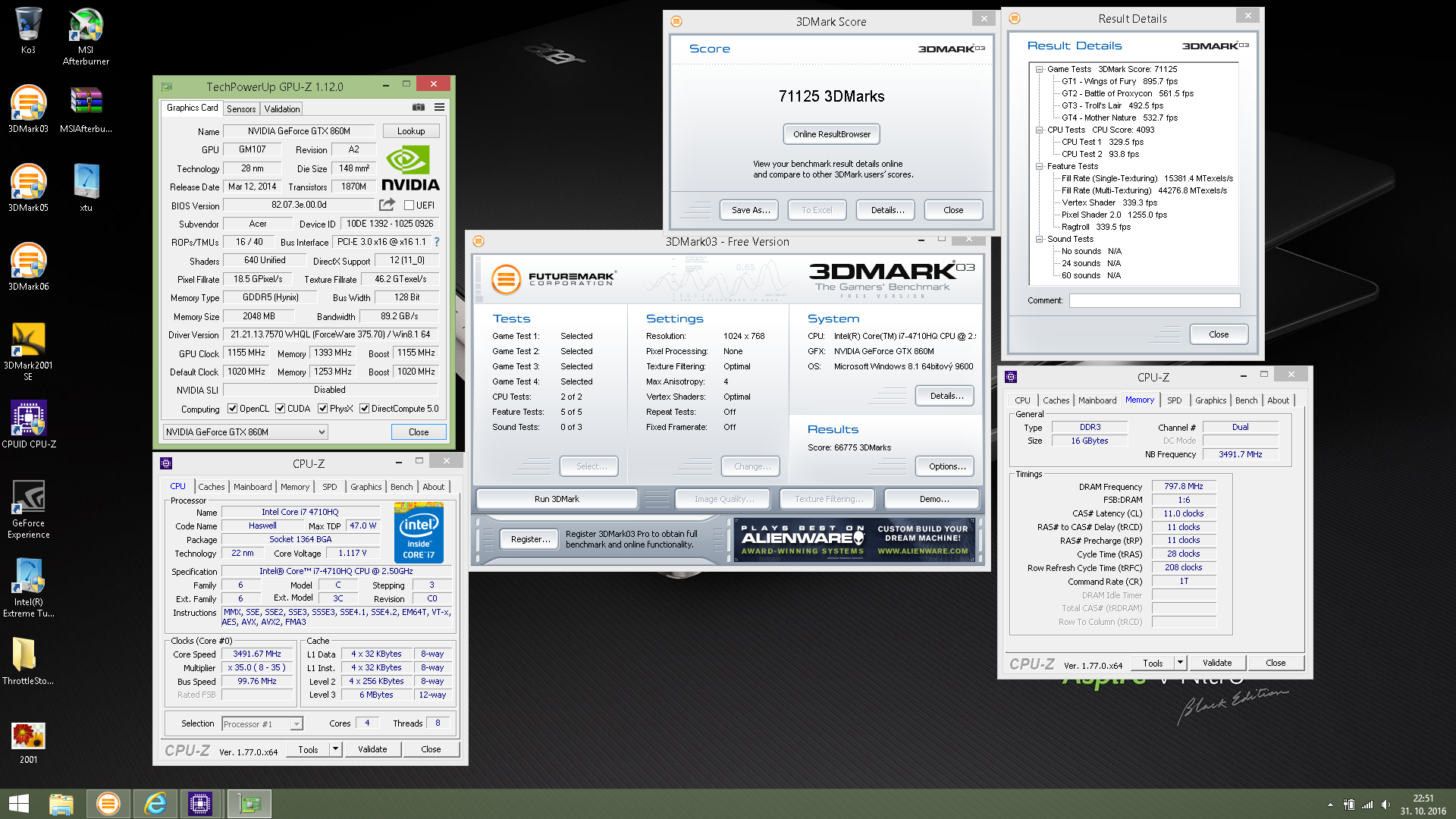The height and width of the screenshot is (819, 1456).
Task: Open Caches tab in the CPU-Z CPU window
Action: (212, 487)
